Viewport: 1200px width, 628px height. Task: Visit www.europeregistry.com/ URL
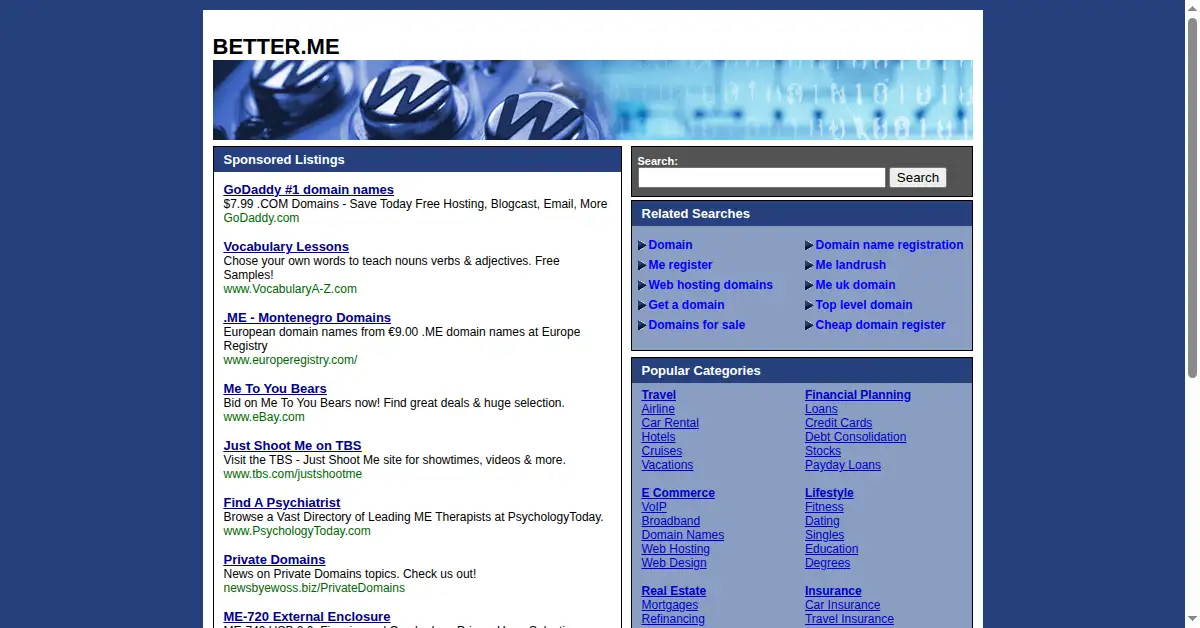[290, 360]
